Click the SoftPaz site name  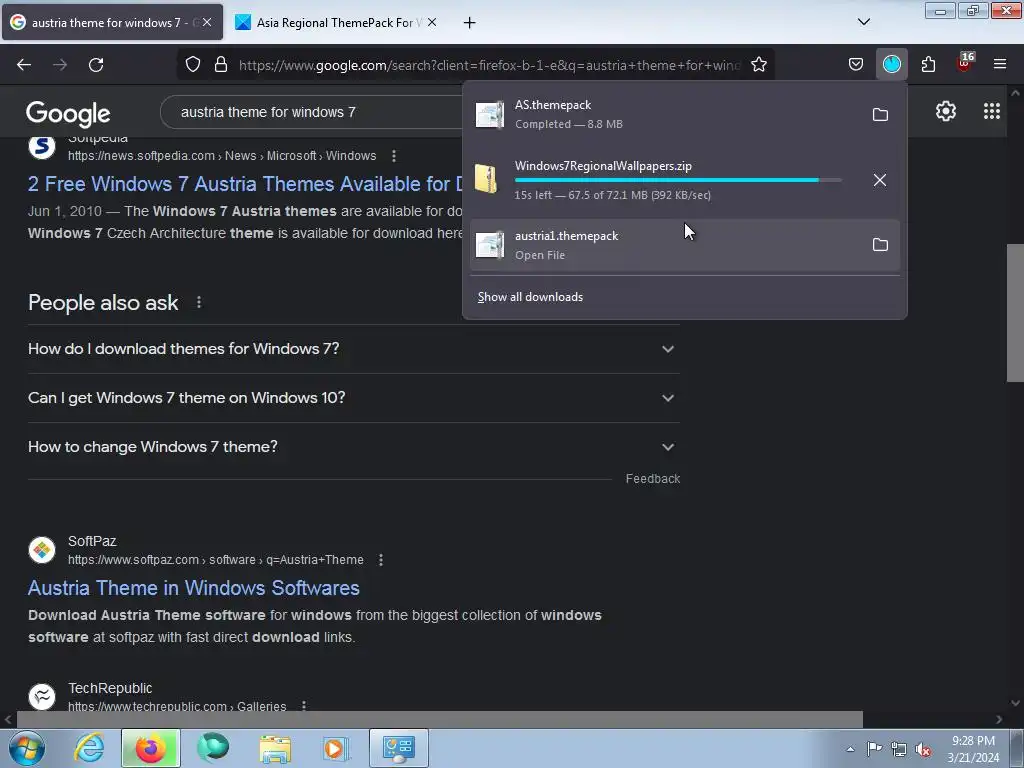tap(92, 541)
